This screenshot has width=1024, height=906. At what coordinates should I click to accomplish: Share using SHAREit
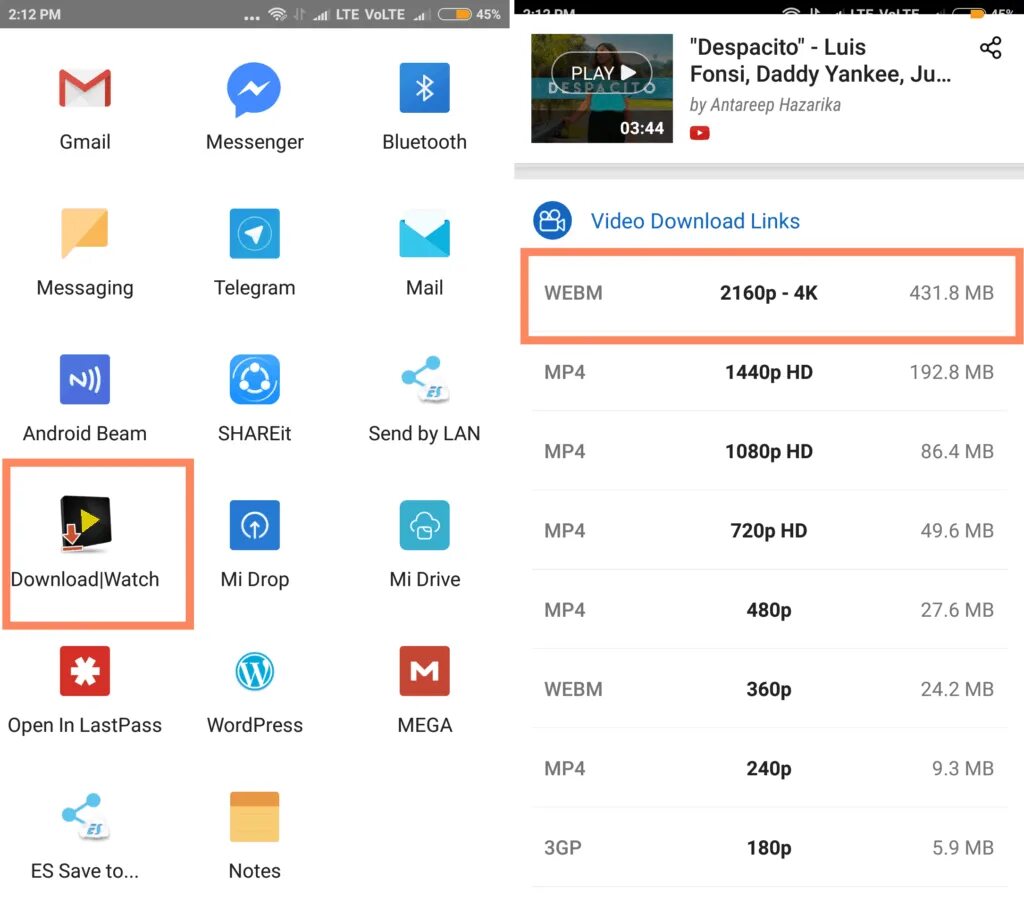[255, 379]
